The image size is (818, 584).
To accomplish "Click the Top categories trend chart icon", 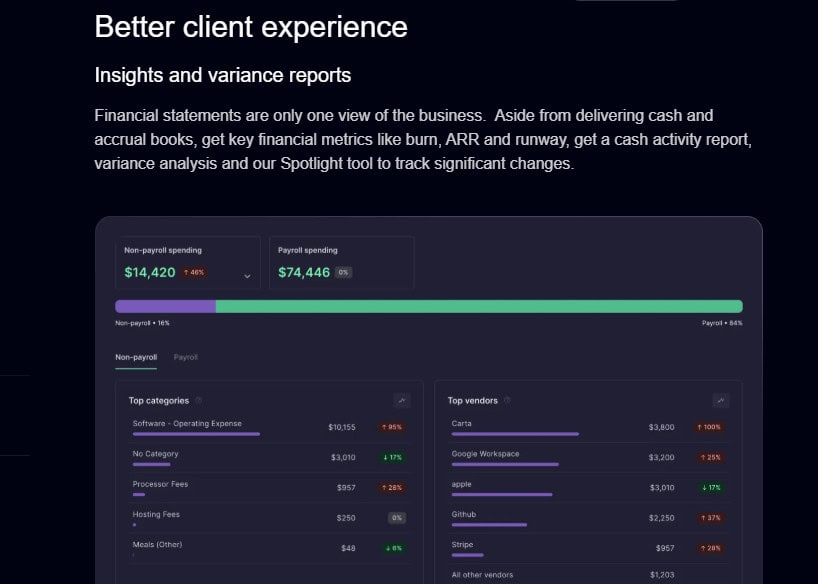I will click(x=402, y=400).
